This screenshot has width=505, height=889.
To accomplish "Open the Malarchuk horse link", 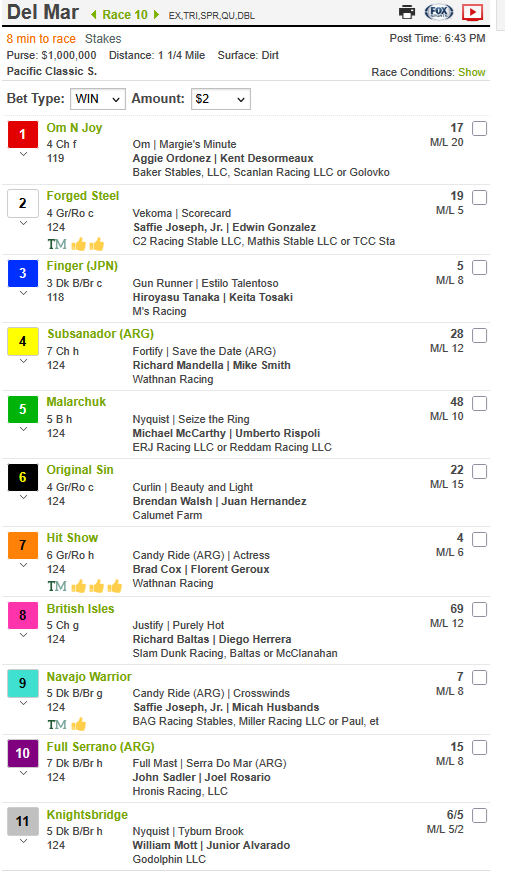I will click(x=76, y=402).
